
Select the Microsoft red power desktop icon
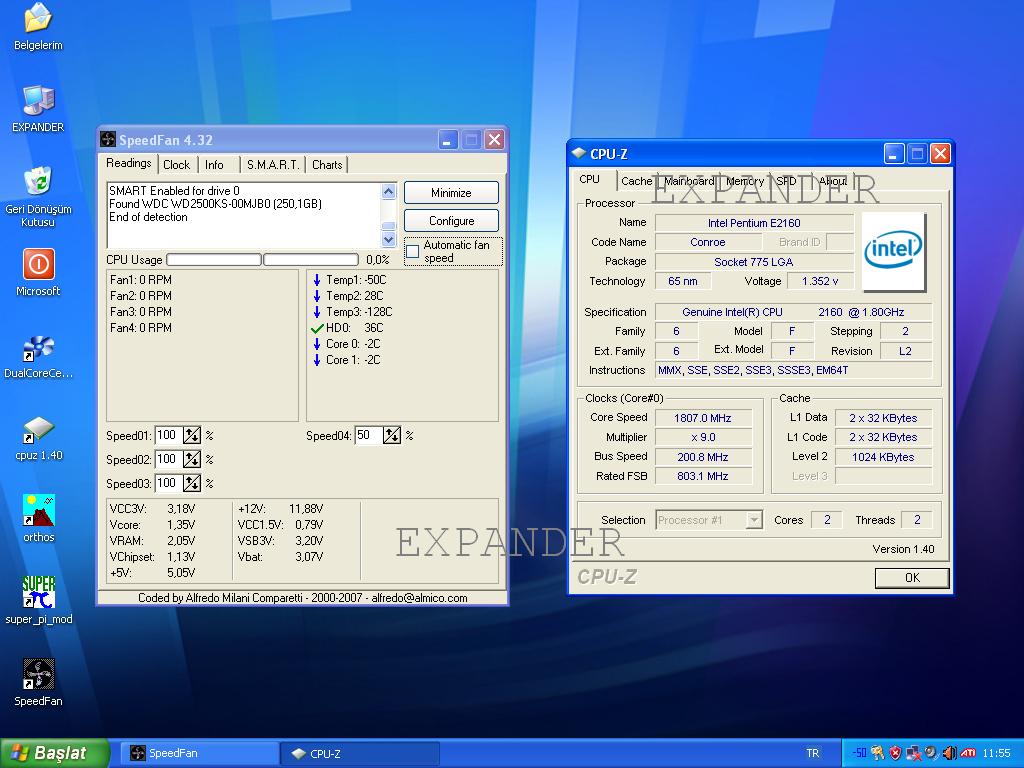click(39, 264)
